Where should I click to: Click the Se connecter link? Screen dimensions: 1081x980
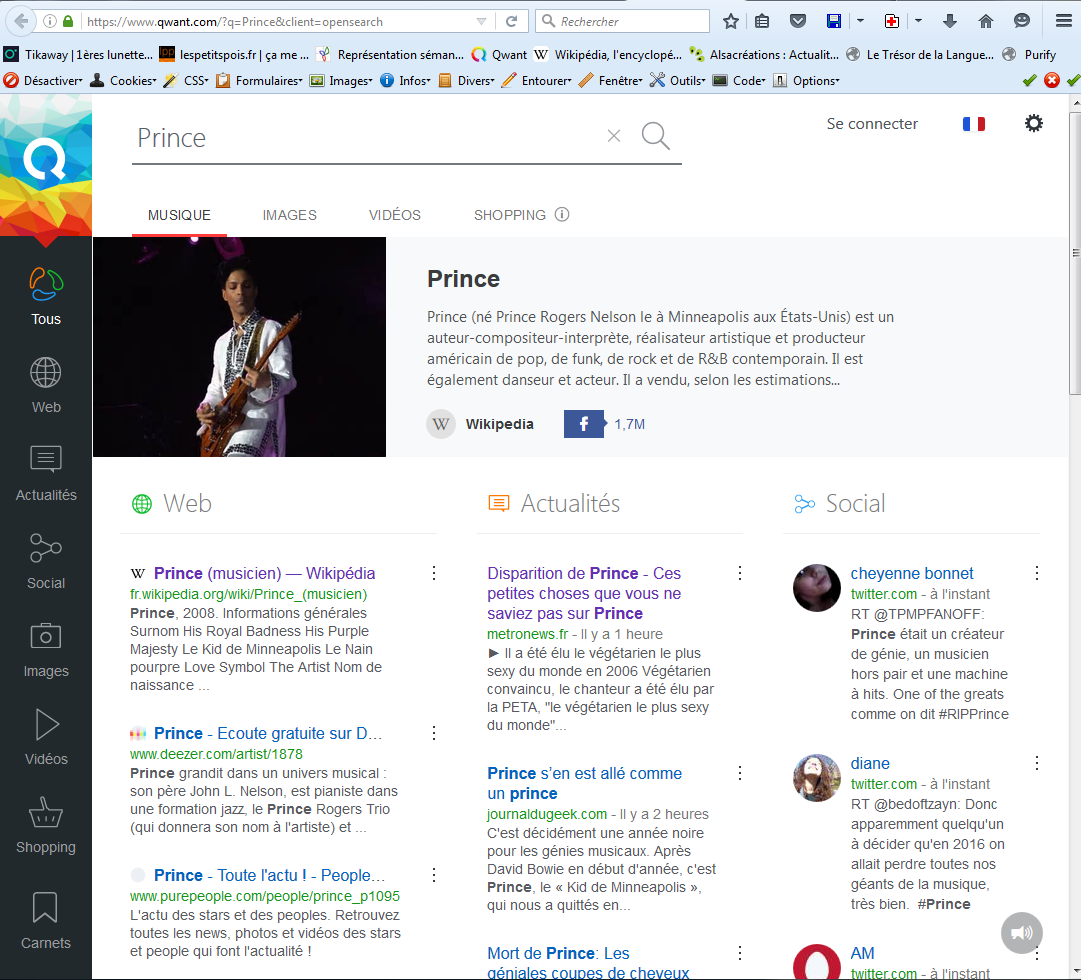tap(872, 124)
